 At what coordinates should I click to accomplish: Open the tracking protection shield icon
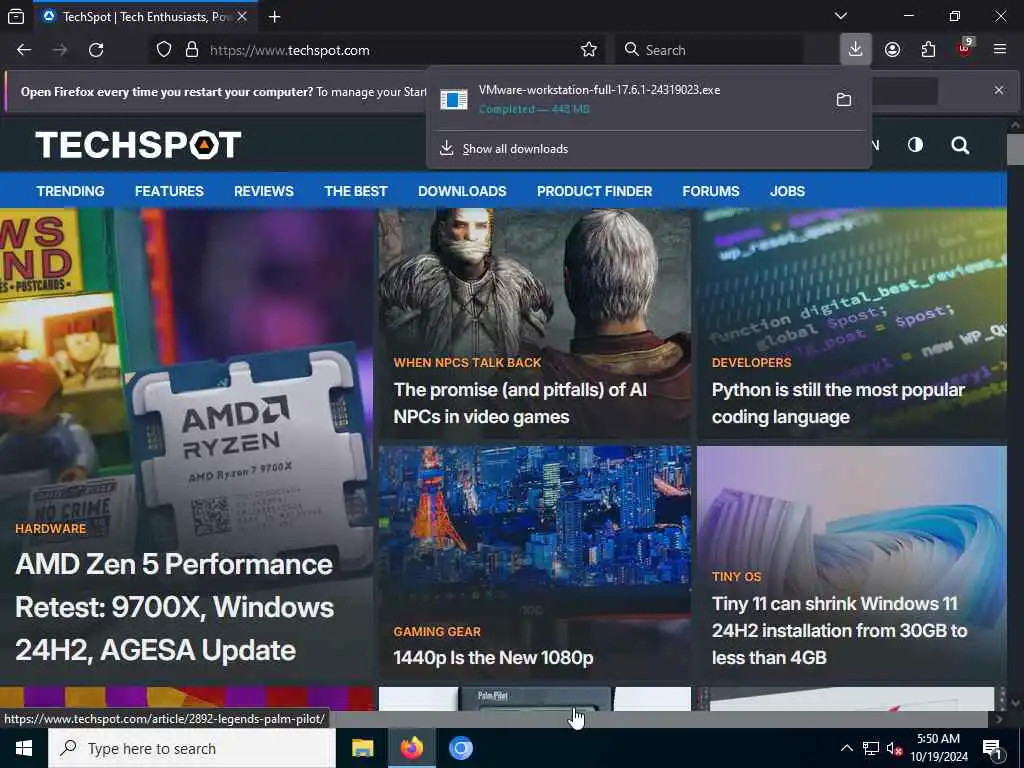pos(164,50)
